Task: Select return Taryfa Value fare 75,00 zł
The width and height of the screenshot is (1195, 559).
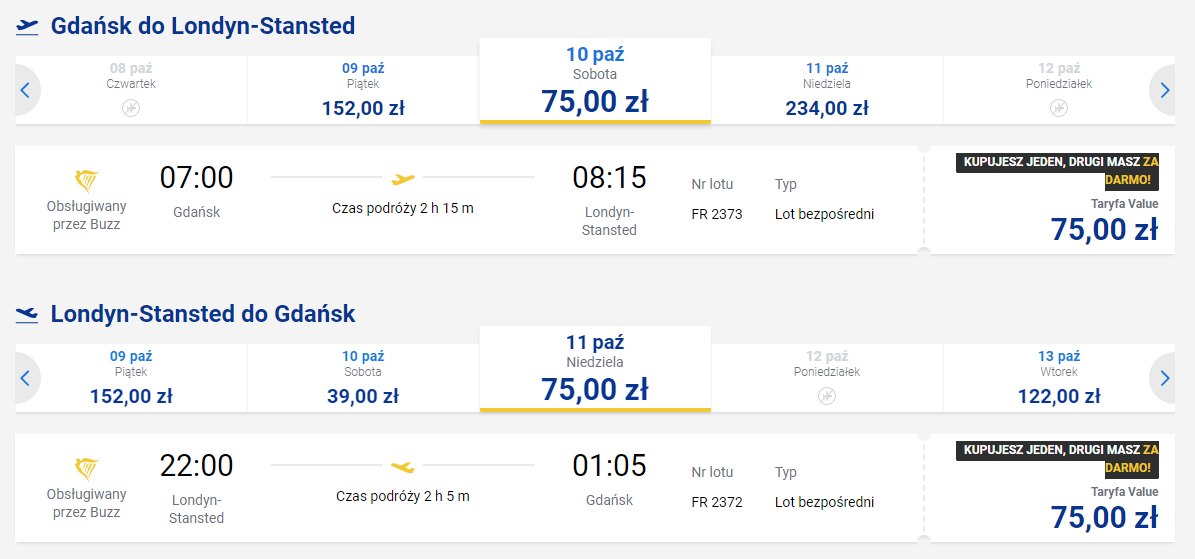Action: [1103, 517]
